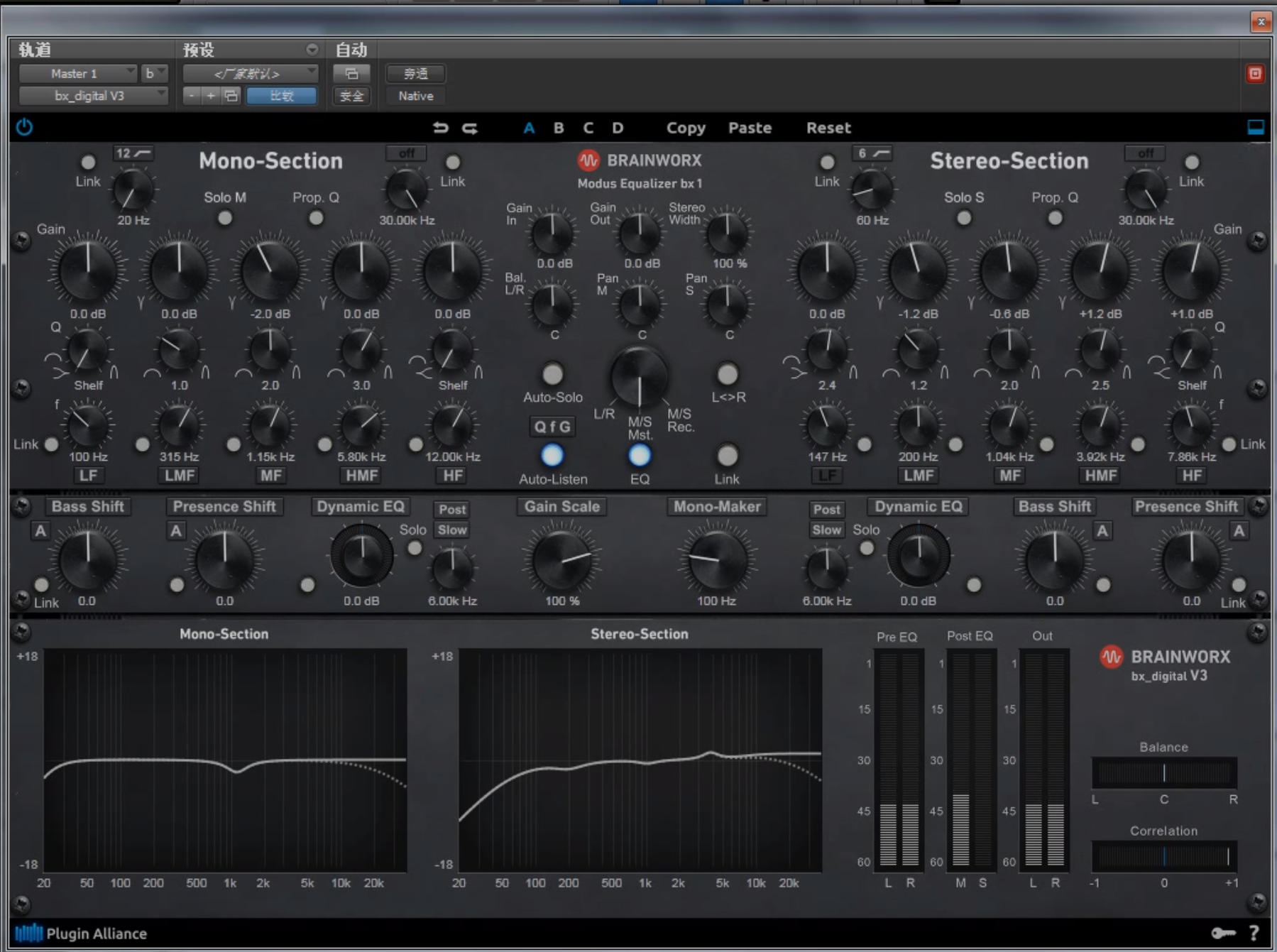Click the plugin power bypass icon
Image resolution: width=1277 pixels, height=952 pixels.
[24, 128]
